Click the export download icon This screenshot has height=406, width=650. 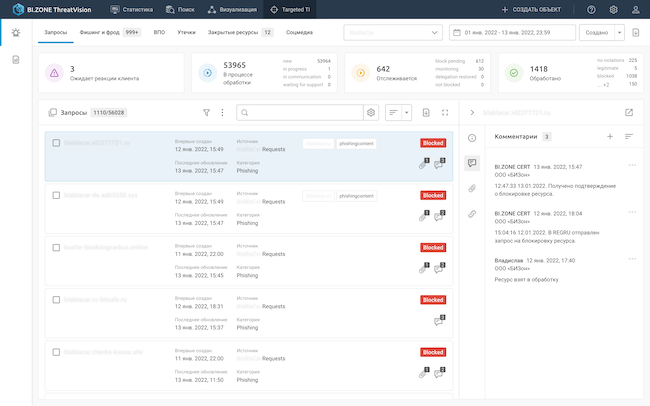pyautogui.click(x=426, y=113)
